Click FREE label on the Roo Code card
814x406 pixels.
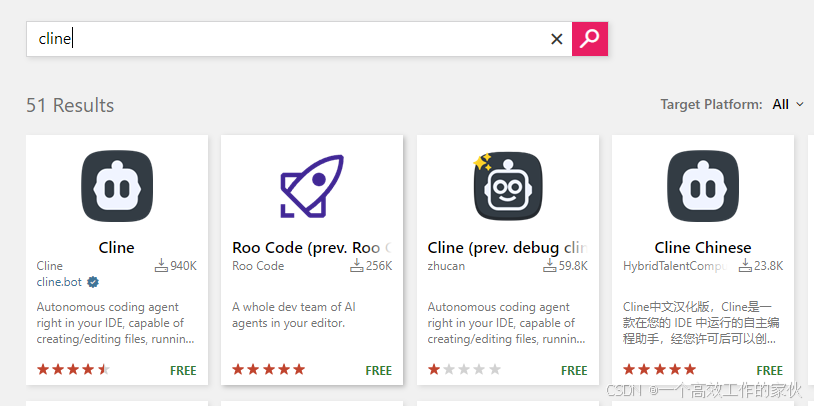pyautogui.click(x=378, y=371)
